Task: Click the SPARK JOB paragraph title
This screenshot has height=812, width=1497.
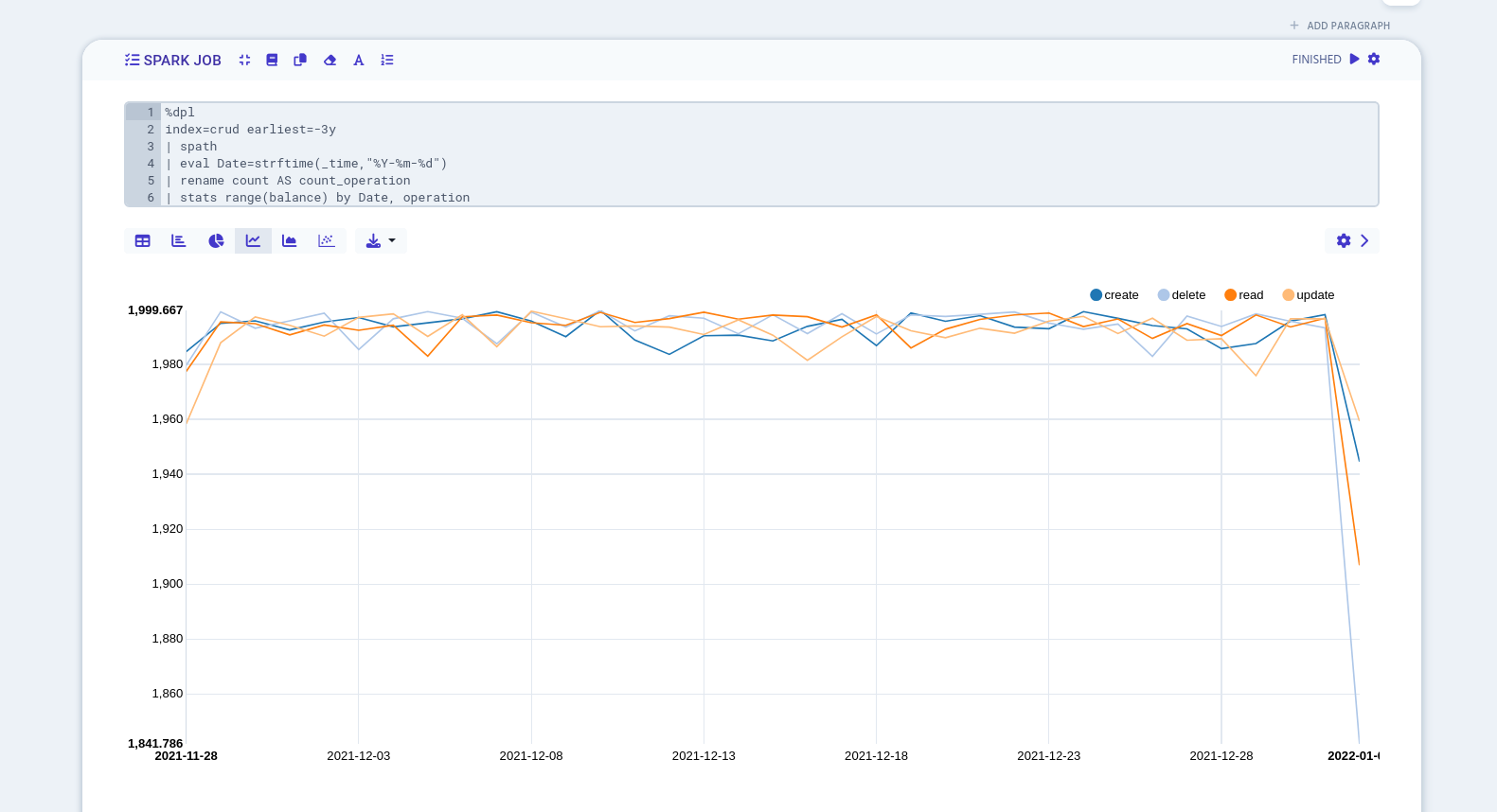Action: point(182,60)
